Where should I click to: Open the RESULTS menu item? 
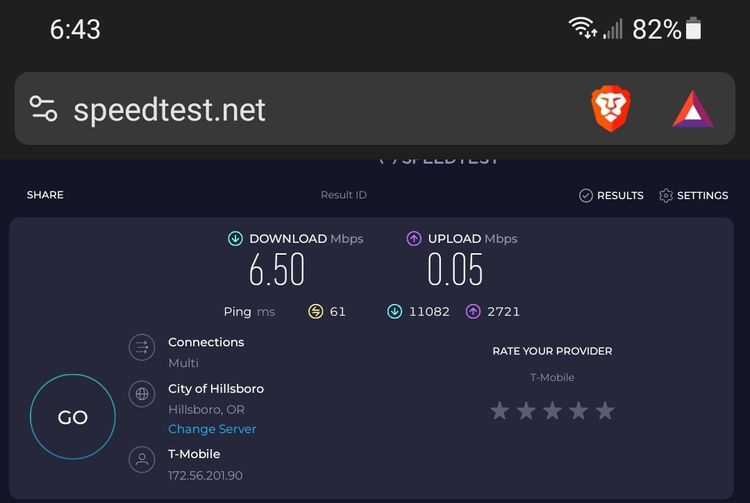(x=611, y=196)
